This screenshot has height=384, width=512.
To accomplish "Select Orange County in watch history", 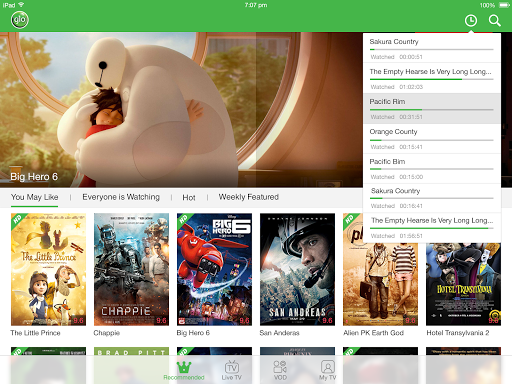I will [x=432, y=139].
